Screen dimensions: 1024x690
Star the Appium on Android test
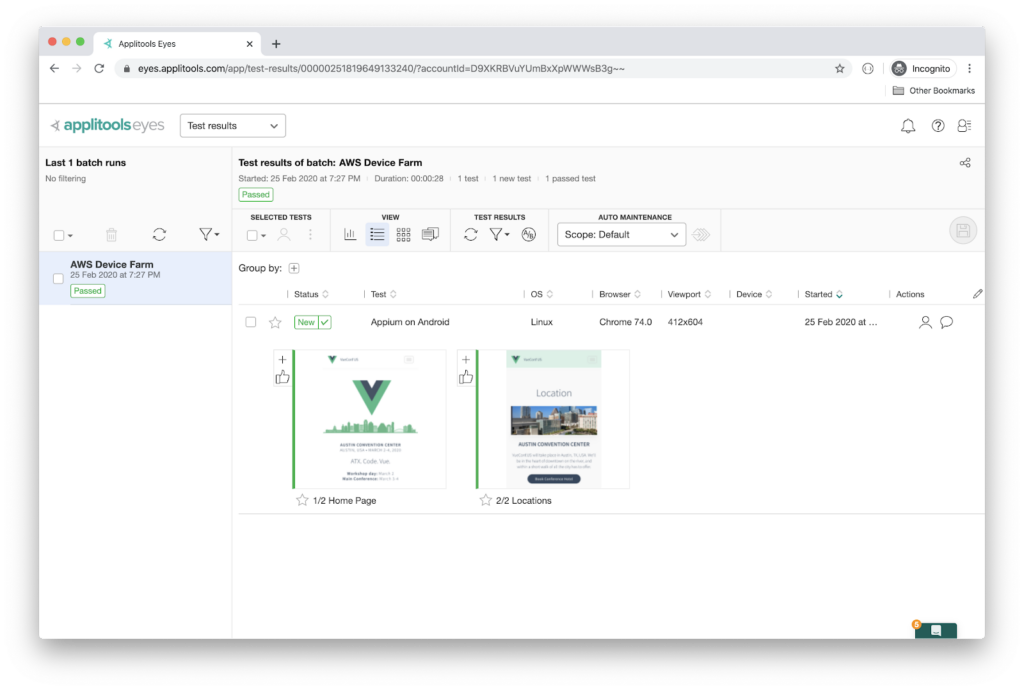pos(275,322)
